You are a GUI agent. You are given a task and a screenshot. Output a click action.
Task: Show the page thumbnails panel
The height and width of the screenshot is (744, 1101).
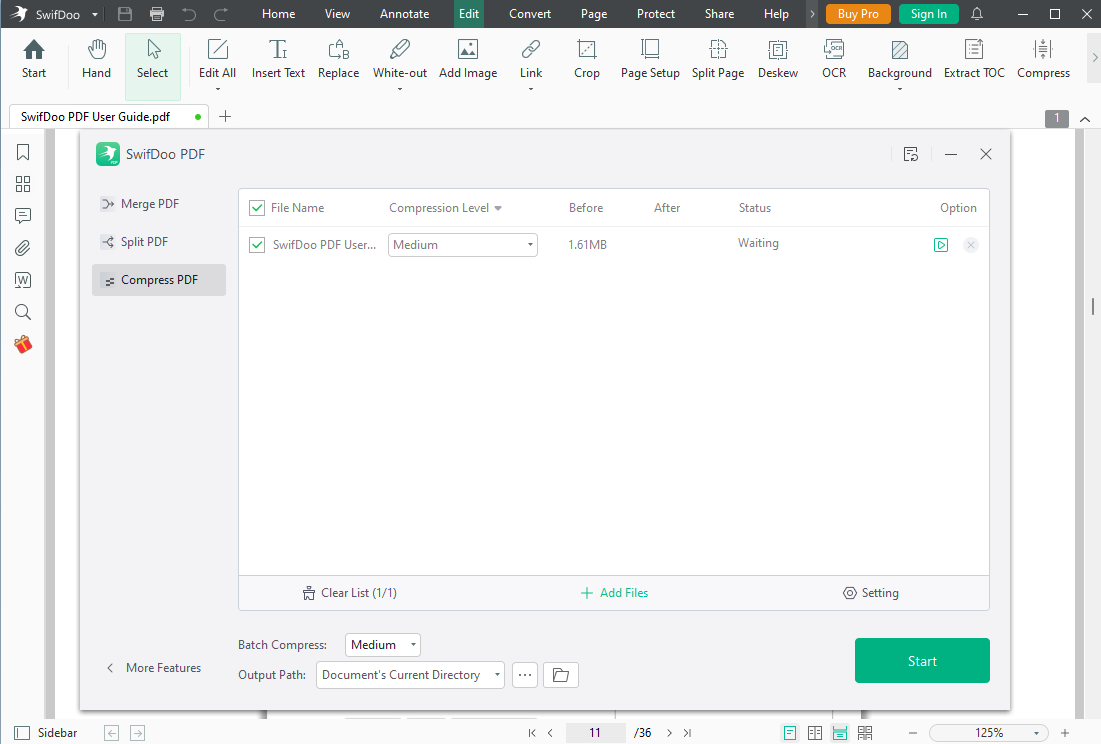pyautogui.click(x=23, y=184)
